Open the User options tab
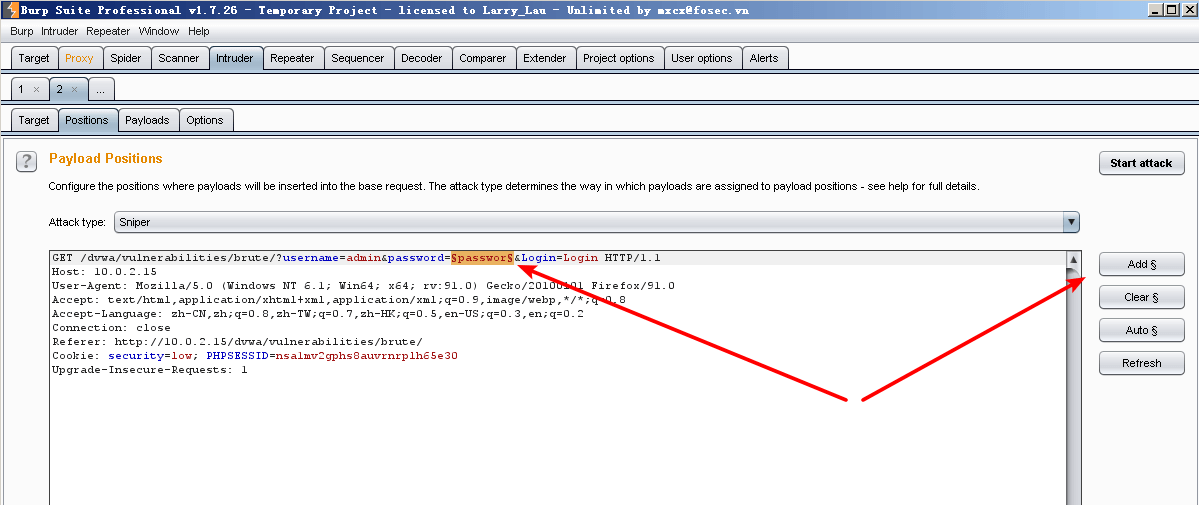The image size is (1199, 505). [x=701, y=58]
